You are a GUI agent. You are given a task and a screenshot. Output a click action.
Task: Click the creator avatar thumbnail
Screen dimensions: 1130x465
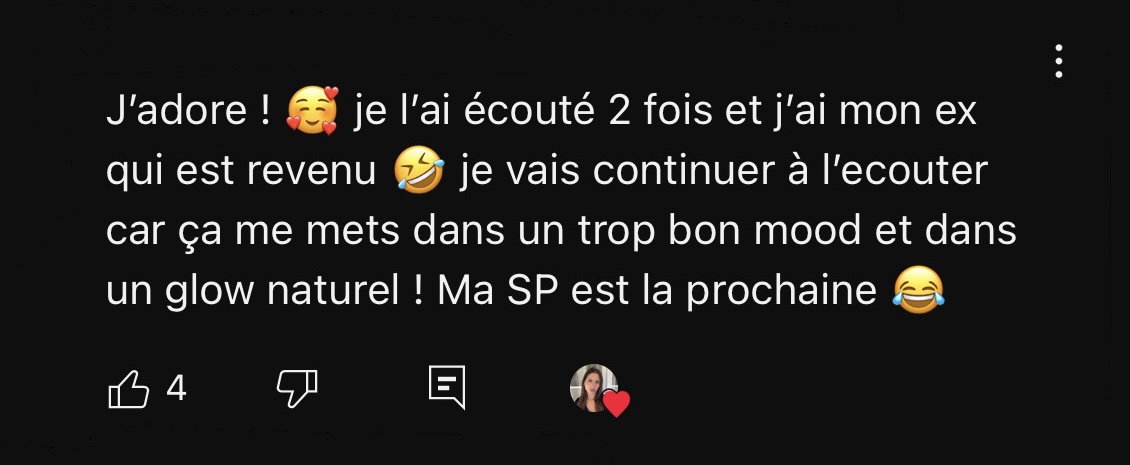tap(594, 388)
